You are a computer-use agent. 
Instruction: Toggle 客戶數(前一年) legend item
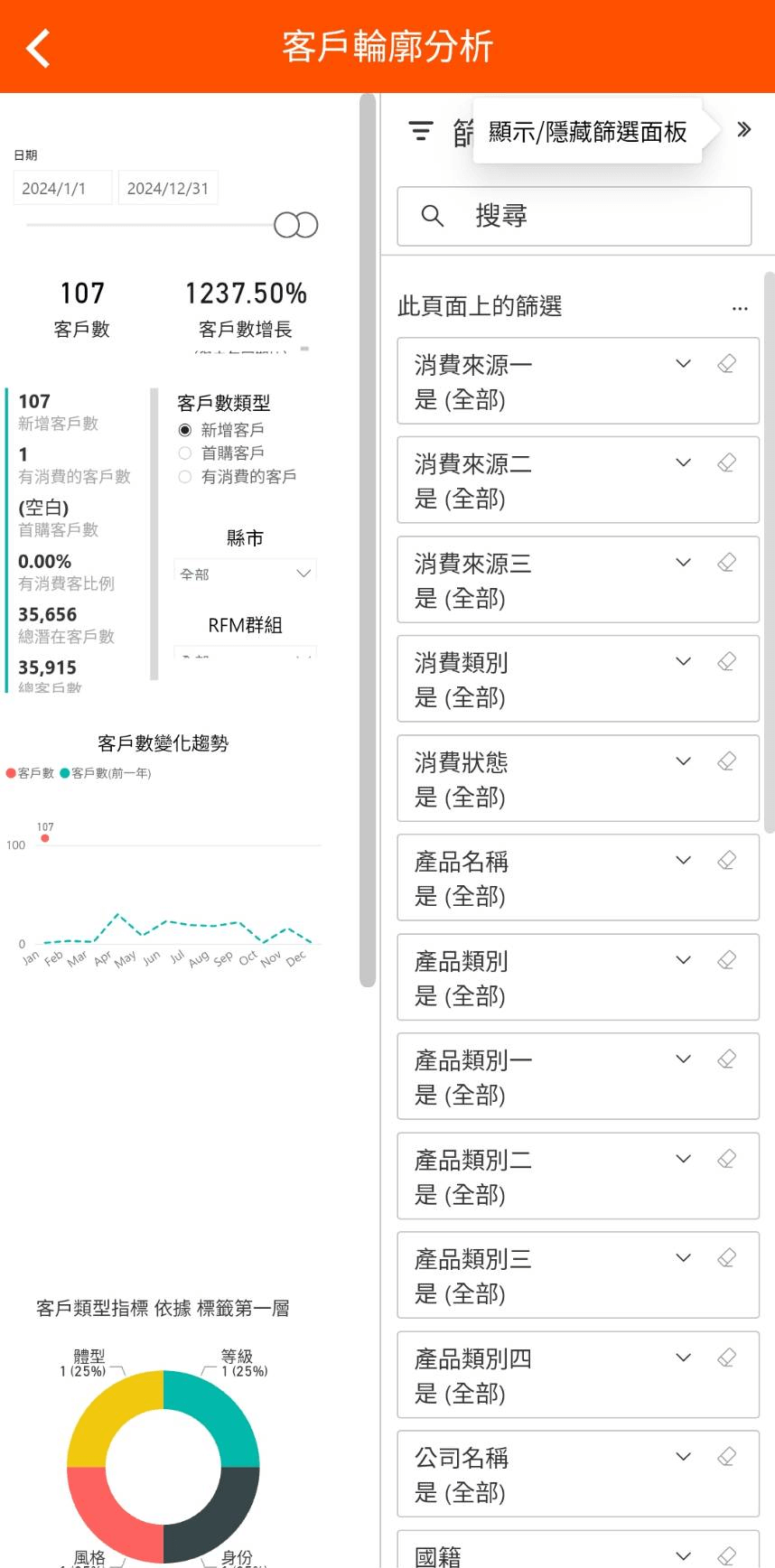click(x=106, y=773)
